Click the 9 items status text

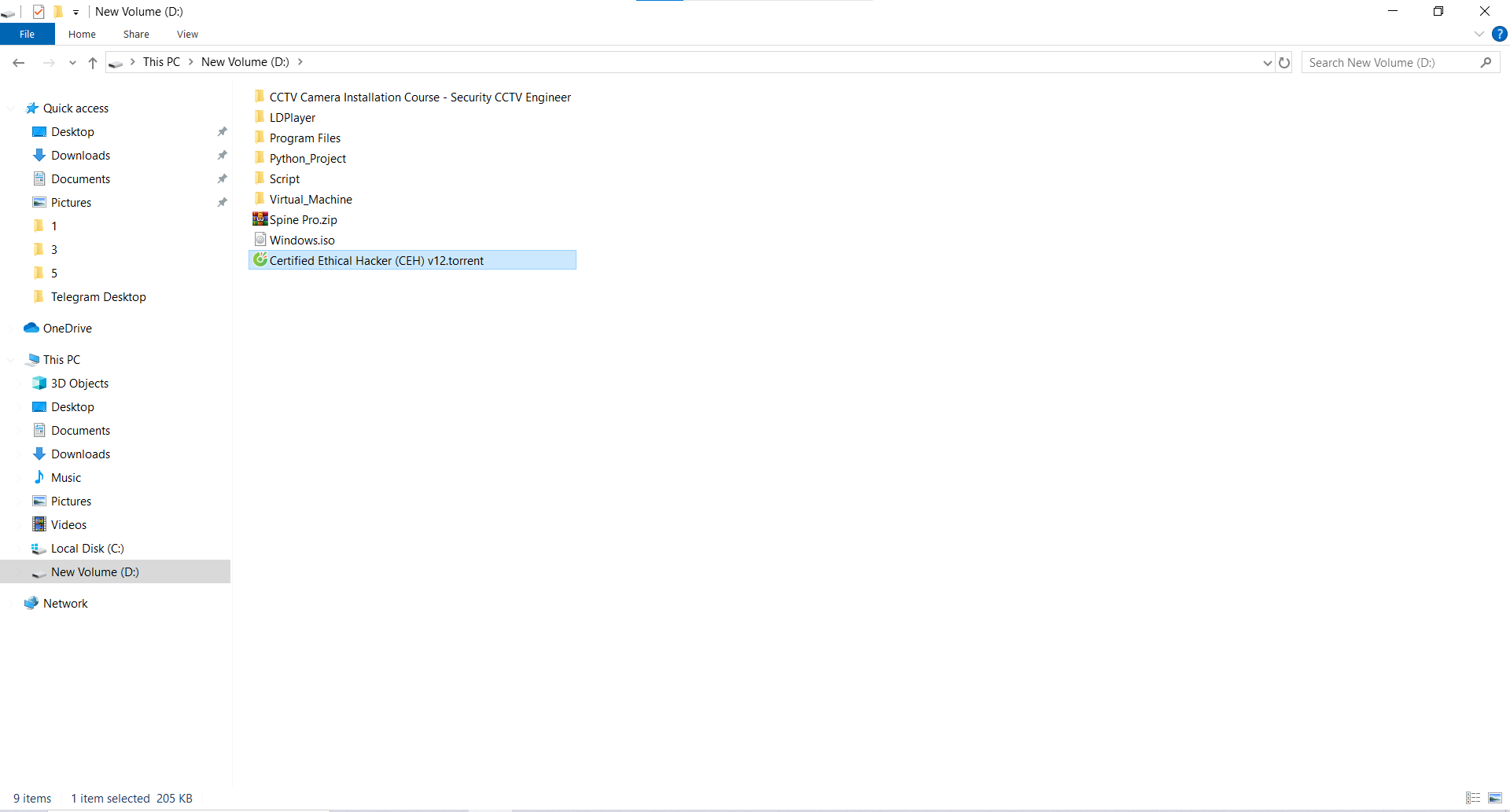click(32, 798)
